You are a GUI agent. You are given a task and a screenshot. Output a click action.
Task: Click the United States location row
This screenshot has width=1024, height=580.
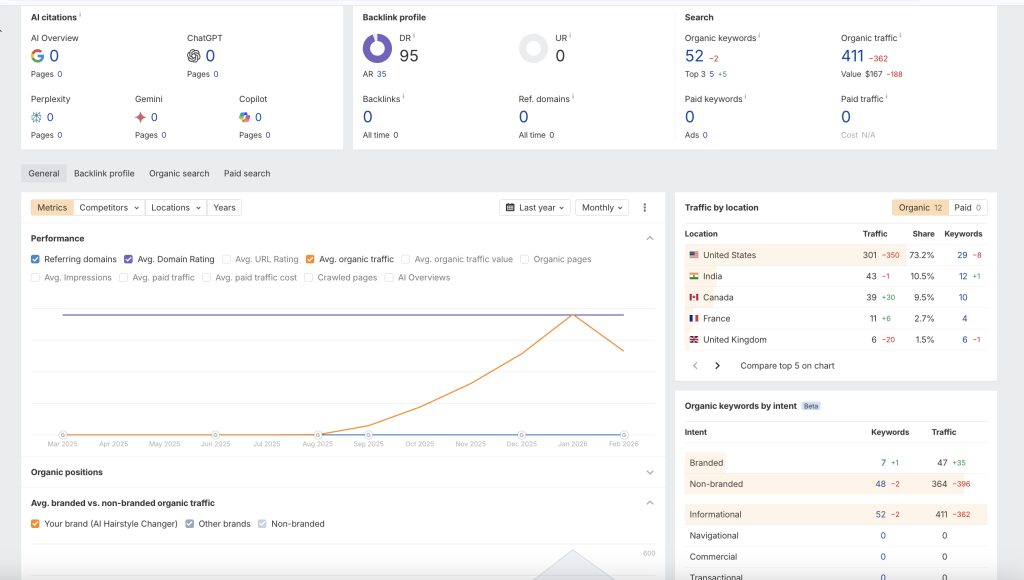(x=729, y=255)
